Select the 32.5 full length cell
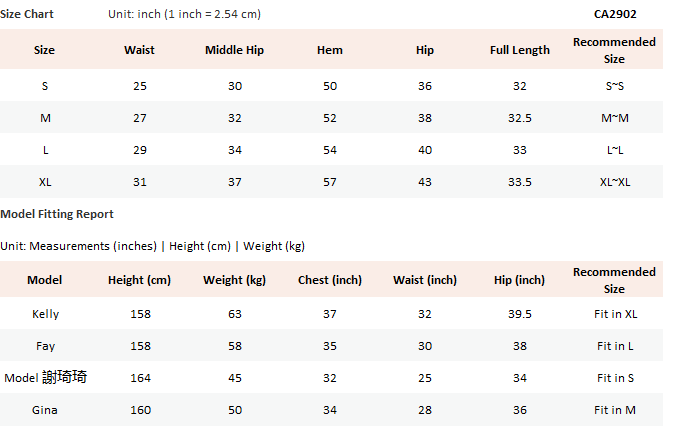Image resolution: width=673 pixels, height=440 pixels. [520, 118]
